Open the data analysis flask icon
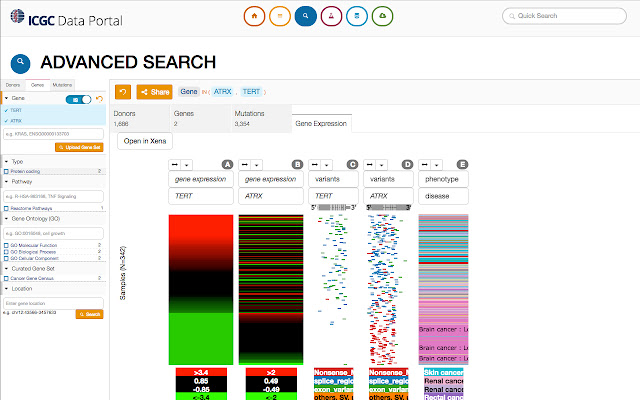This screenshot has width=640, height=400. 330,16
